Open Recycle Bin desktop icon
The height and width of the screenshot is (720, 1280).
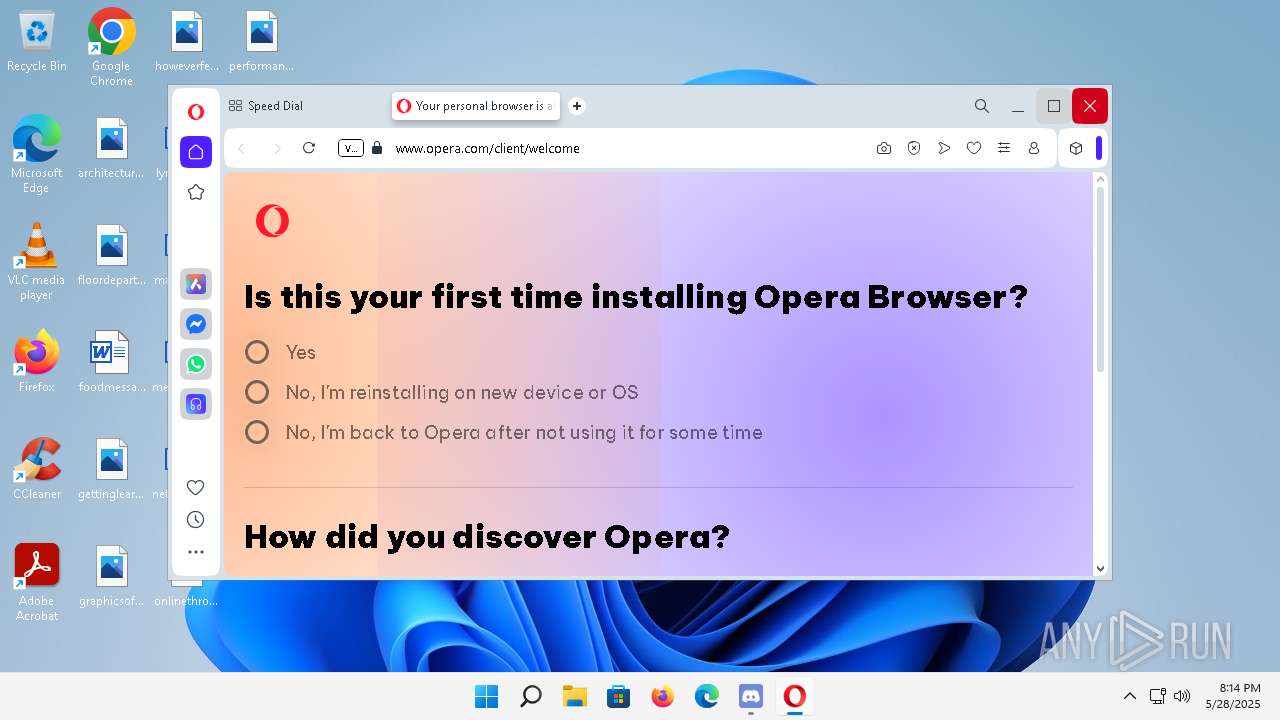click(37, 42)
